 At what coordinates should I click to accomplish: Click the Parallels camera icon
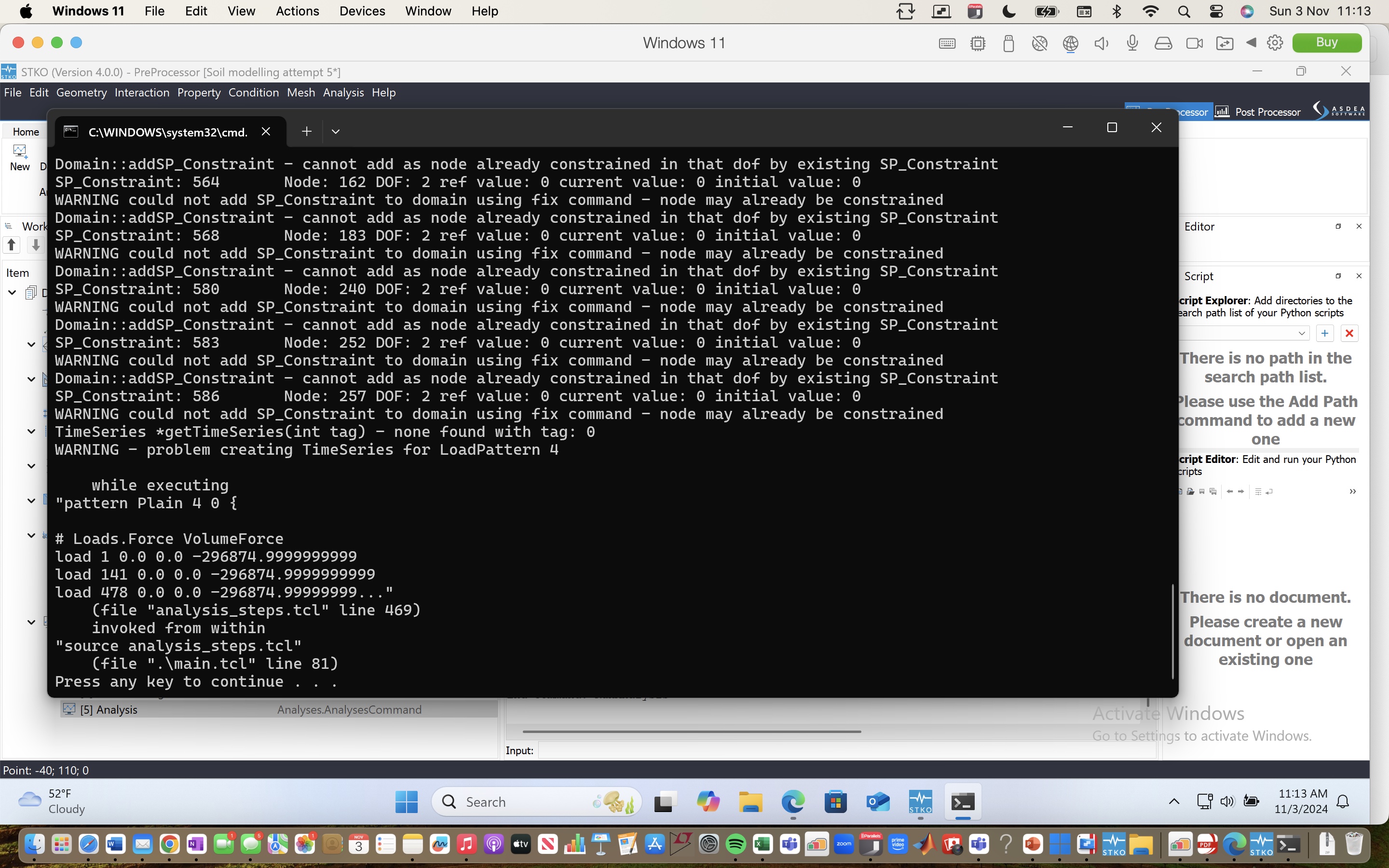coord(1194,43)
